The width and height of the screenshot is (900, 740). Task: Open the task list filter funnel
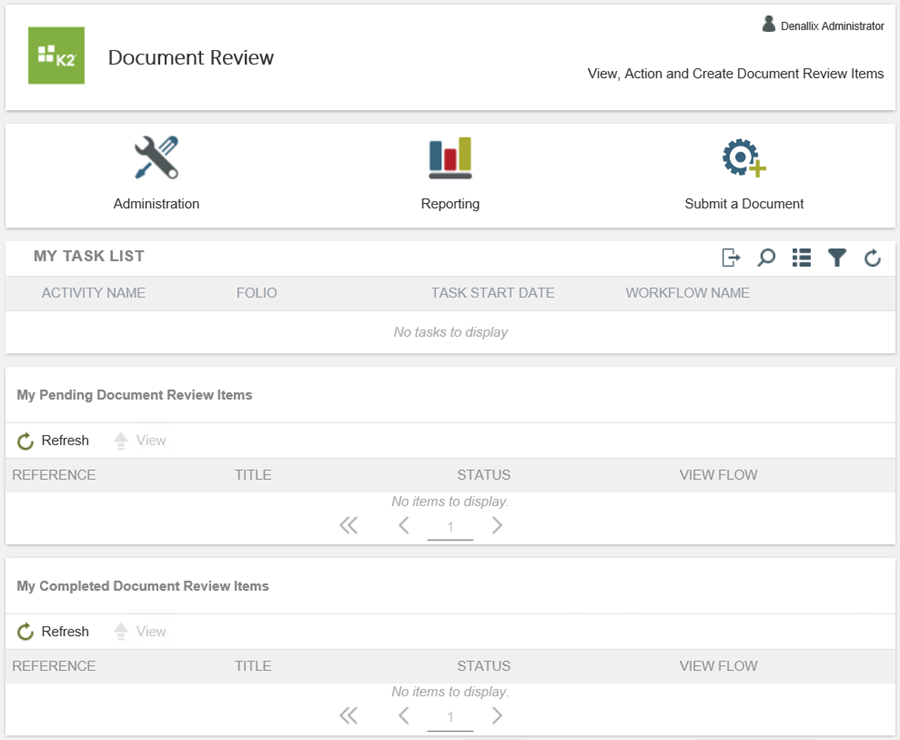pyautogui.click(x=837, y=258)
